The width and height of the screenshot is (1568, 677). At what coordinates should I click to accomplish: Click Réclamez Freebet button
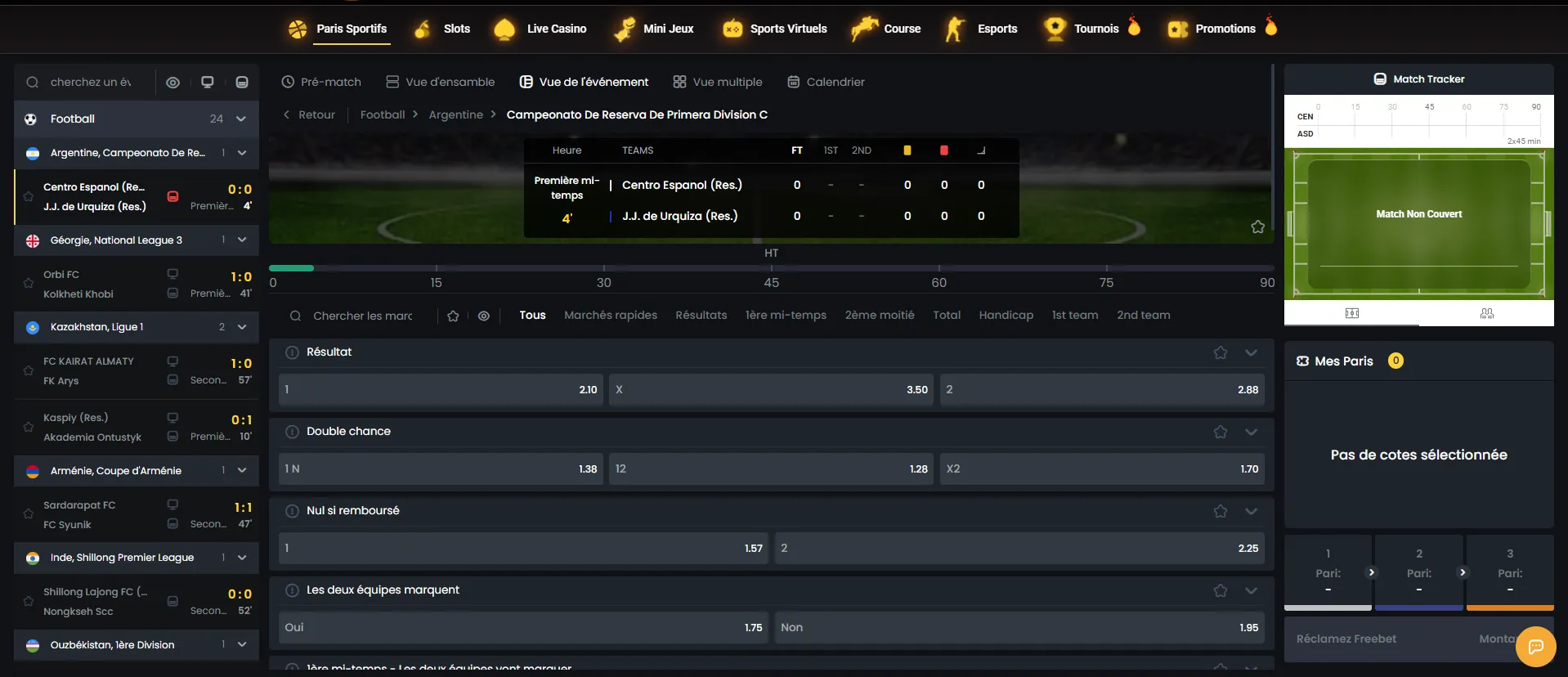1346,639
